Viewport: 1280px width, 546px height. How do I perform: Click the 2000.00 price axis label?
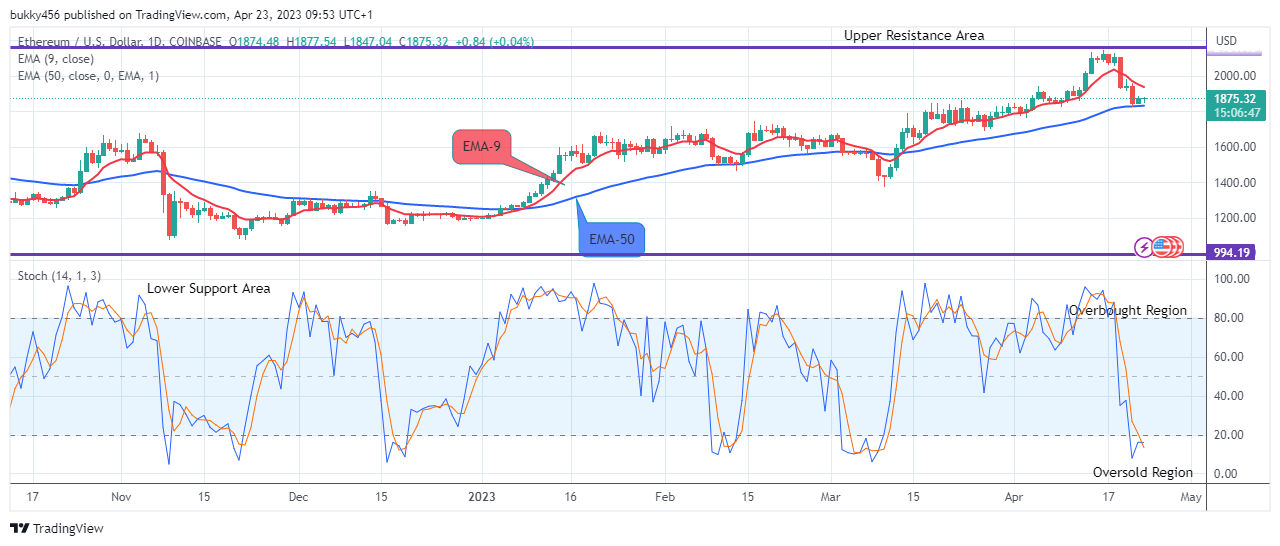1236,76
